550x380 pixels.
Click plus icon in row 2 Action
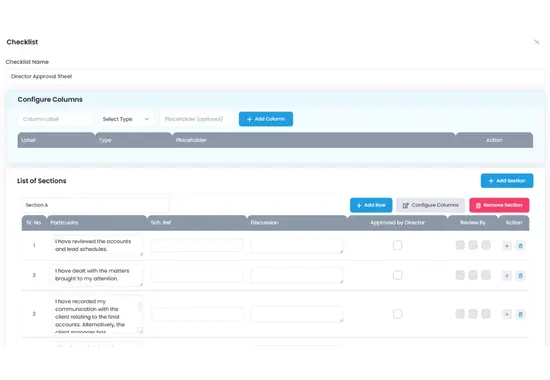pyautogui.click(x=507, y=275)
